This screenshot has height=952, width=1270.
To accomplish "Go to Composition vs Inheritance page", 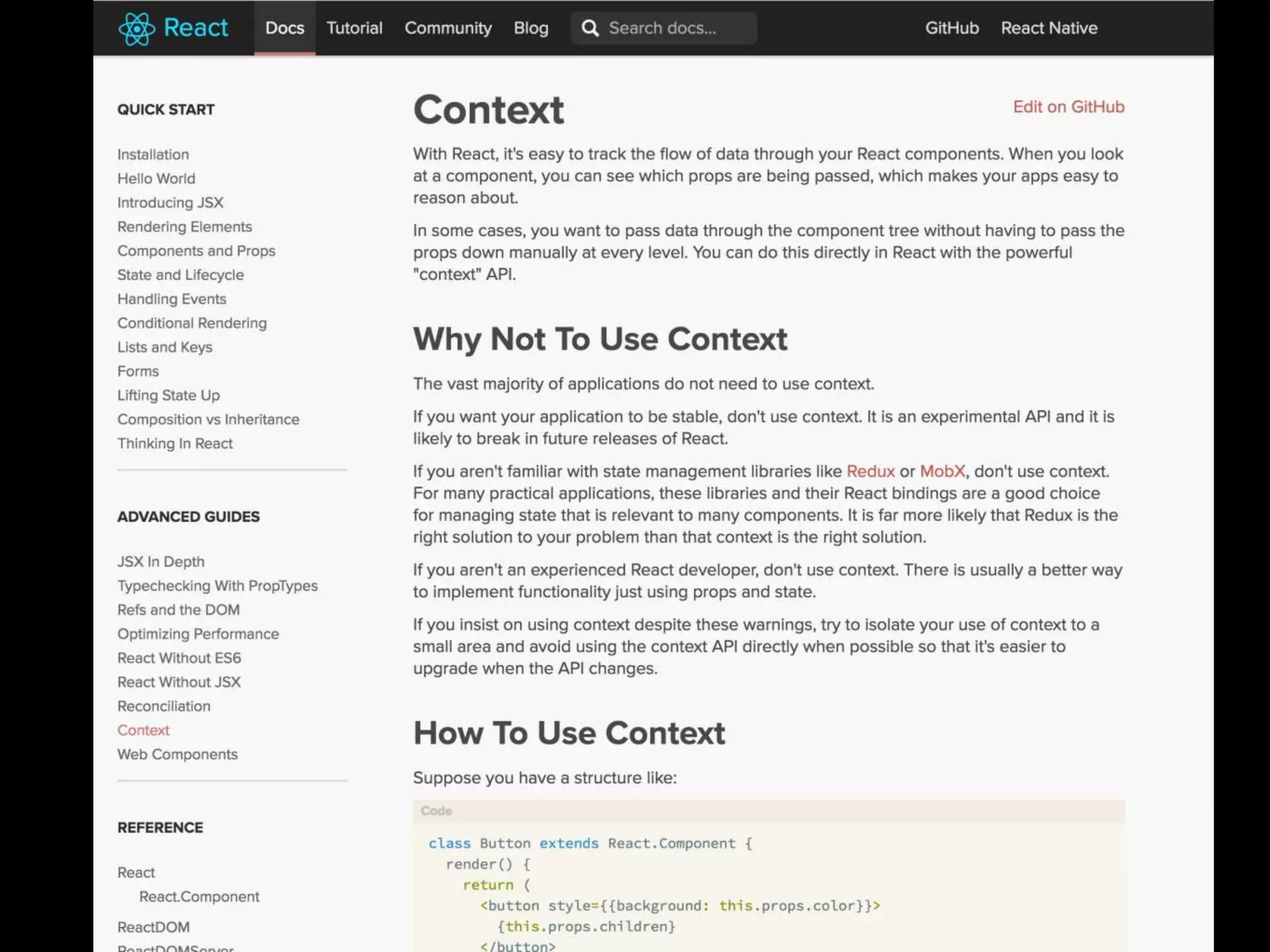I will coord(208,420).
